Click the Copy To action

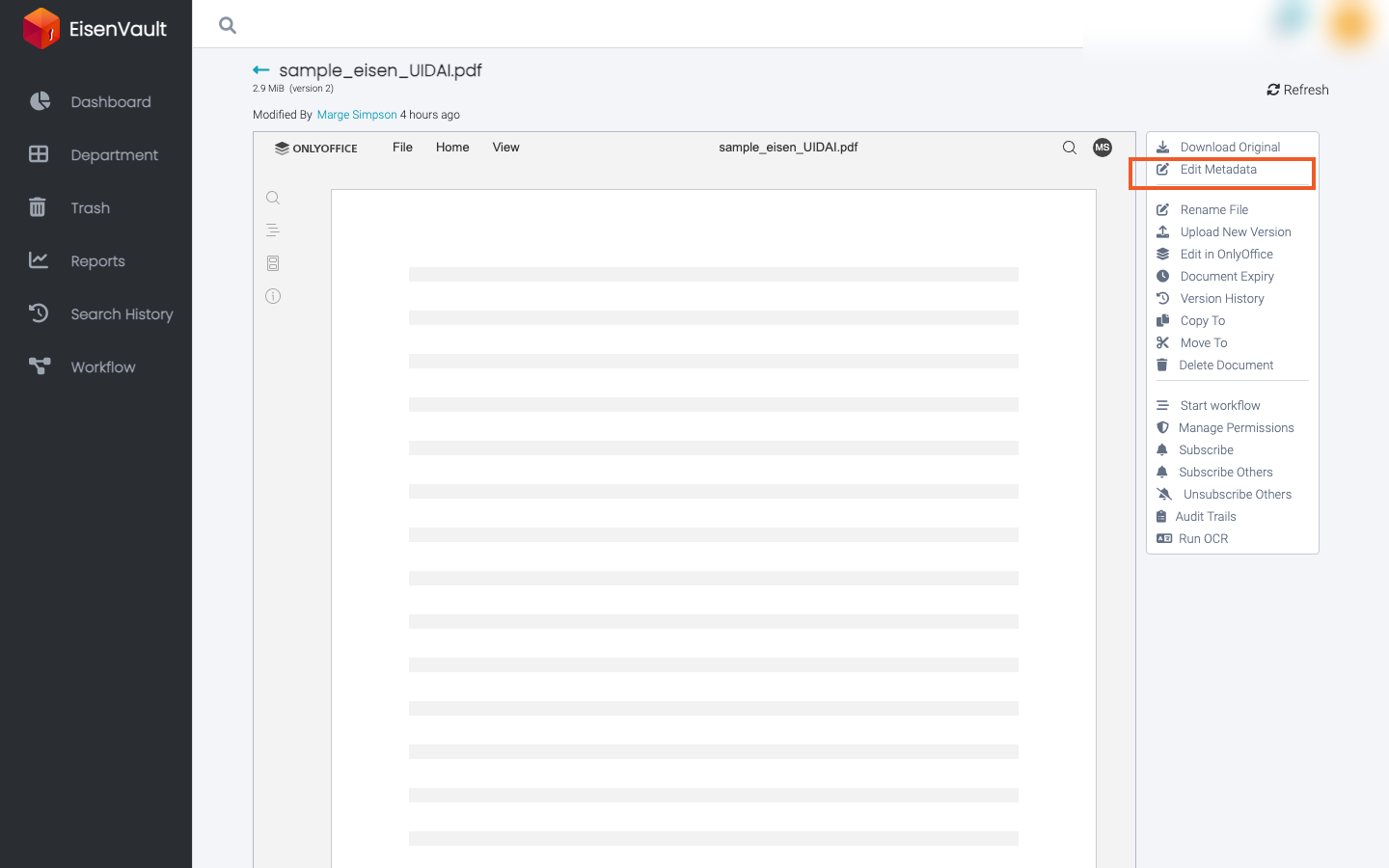(1190, 321)
